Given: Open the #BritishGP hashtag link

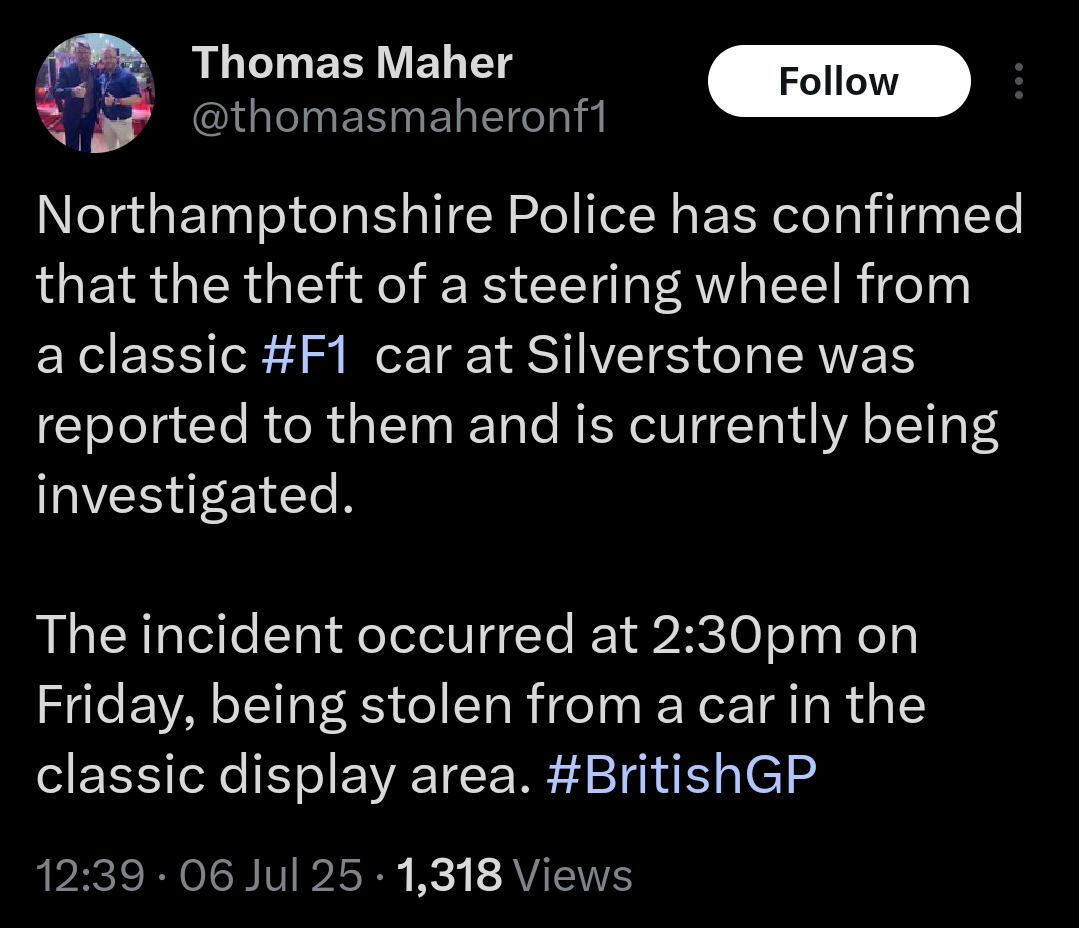Looking at the screenshot, I should [682, 775].
